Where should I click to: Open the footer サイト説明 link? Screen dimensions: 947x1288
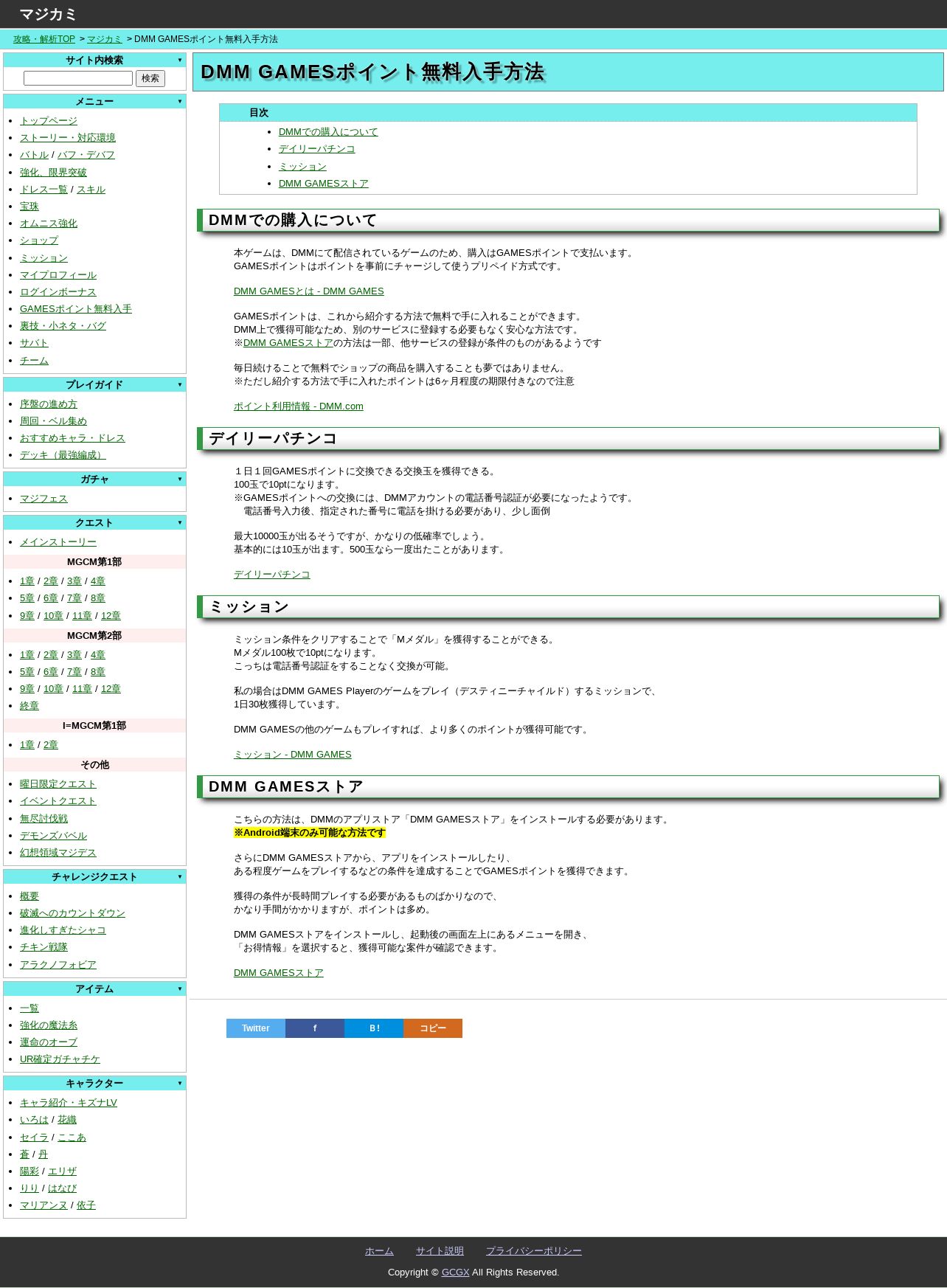pyautogui.click(x=440, y=1251)
